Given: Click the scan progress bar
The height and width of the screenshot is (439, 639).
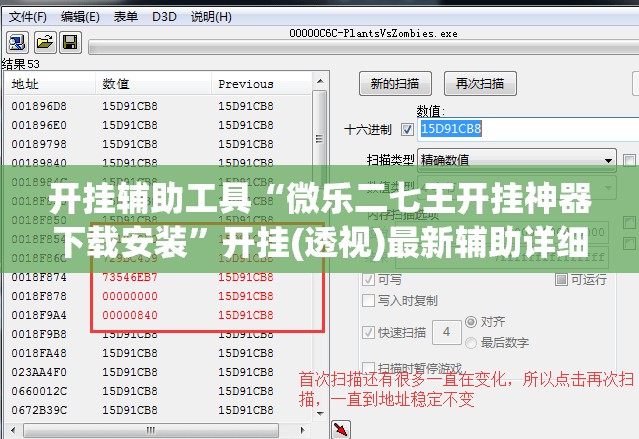Looking at the screenshot, I should pyautogui.click(x=364, y=47).
